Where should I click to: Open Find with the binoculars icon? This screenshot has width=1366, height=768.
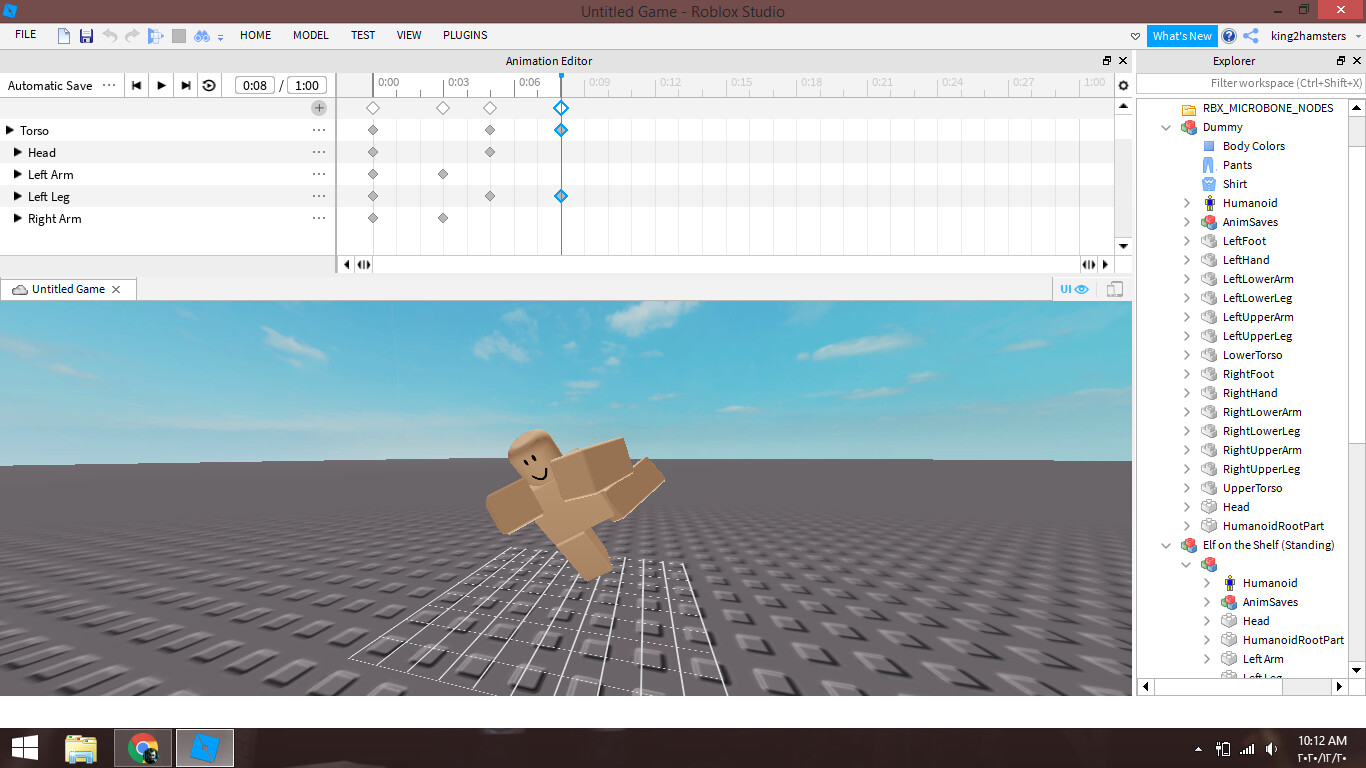point(201,36)
